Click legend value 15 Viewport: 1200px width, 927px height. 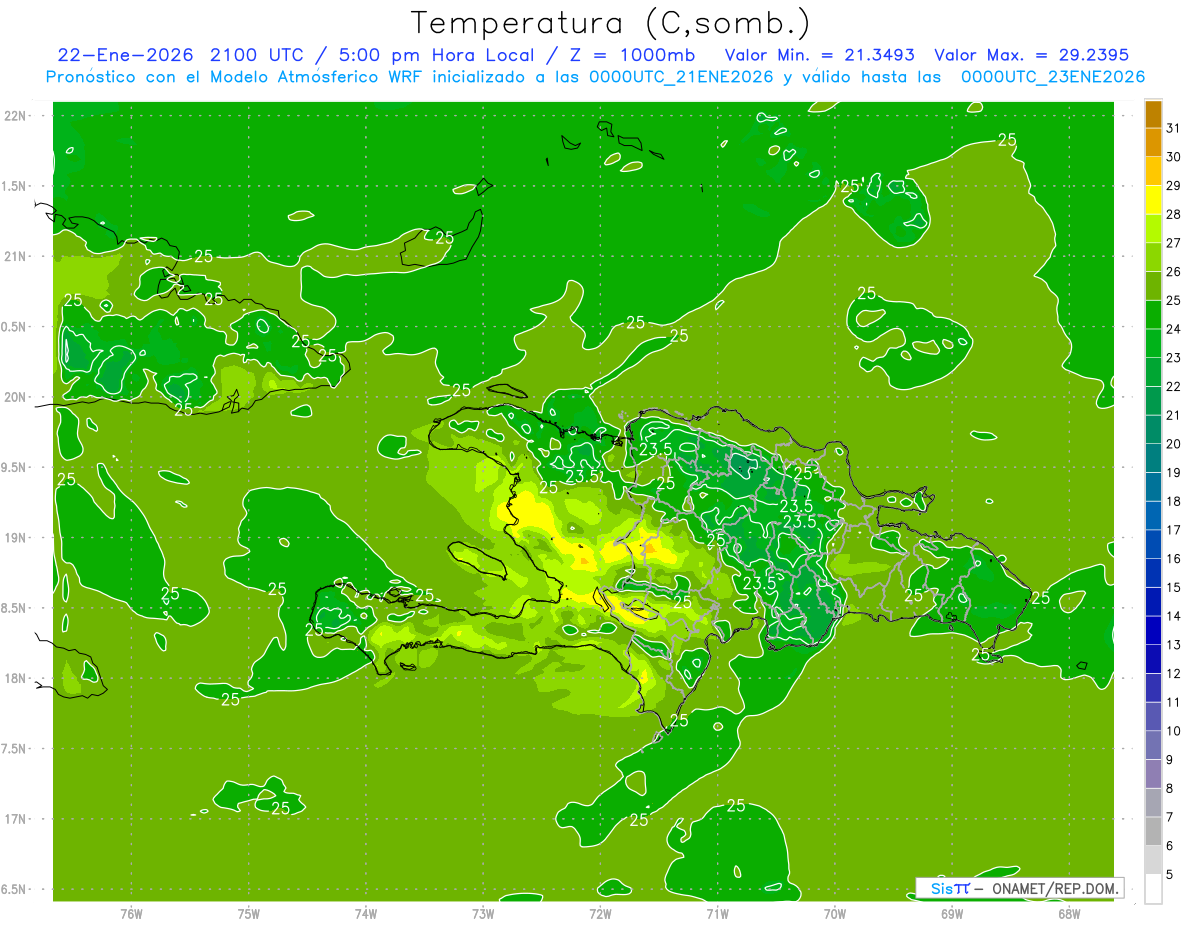click(x=1174, y=587)
